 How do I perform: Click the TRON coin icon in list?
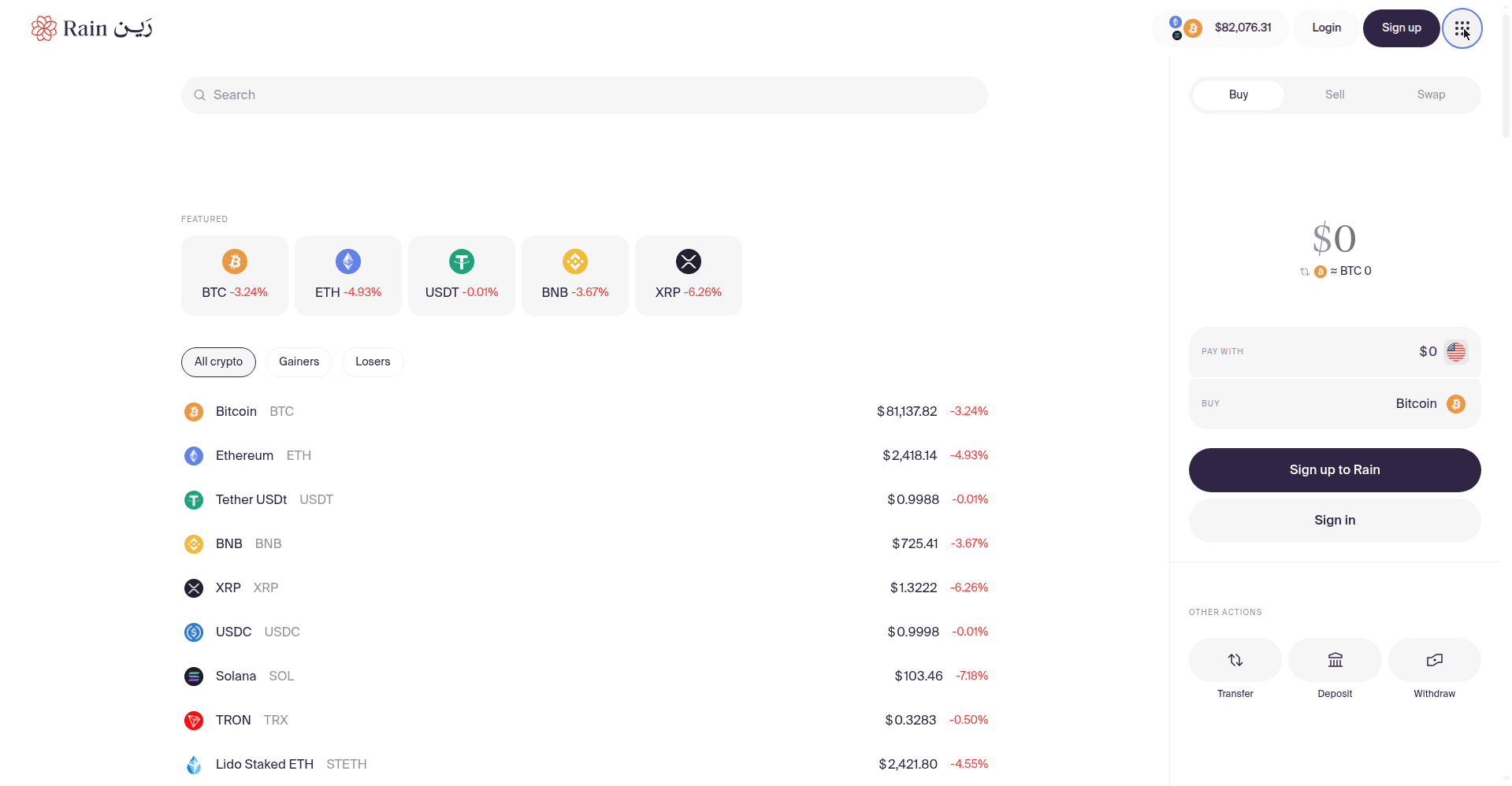[x=194, y=721]
